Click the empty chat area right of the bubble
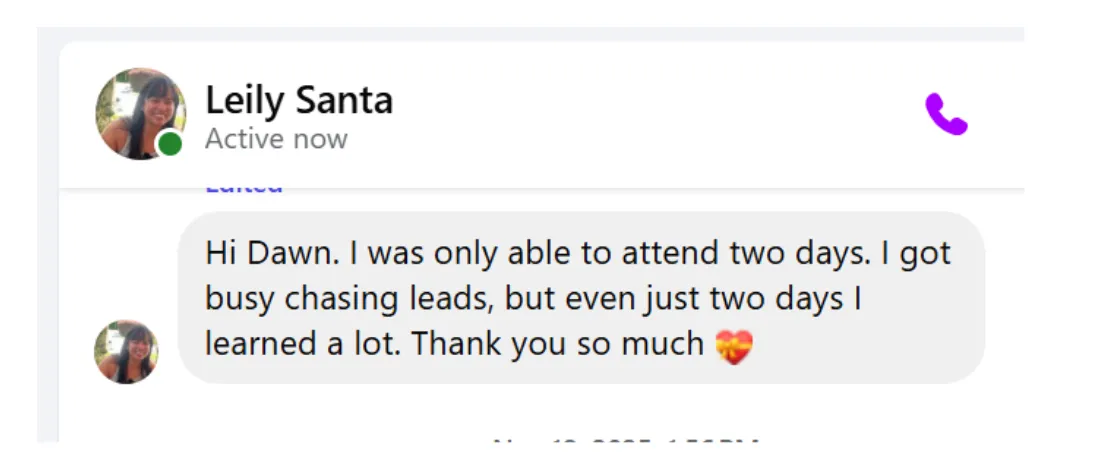This screenshot has height=469, width=1094. pos(1003,298)
